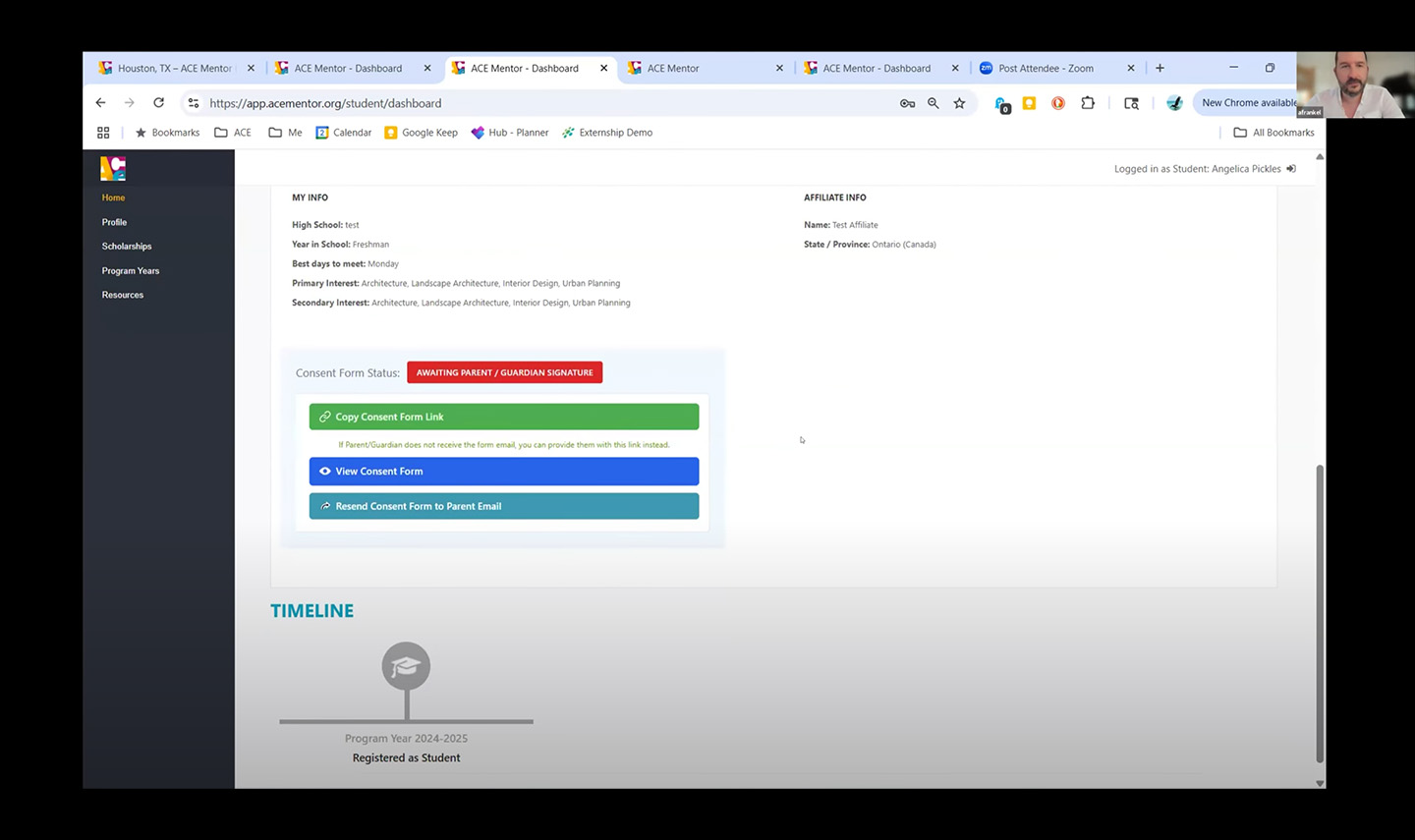Click the ACE logo in the sidebar
The width and height of the screenshot is (1415, 840).
coord(113,169)
